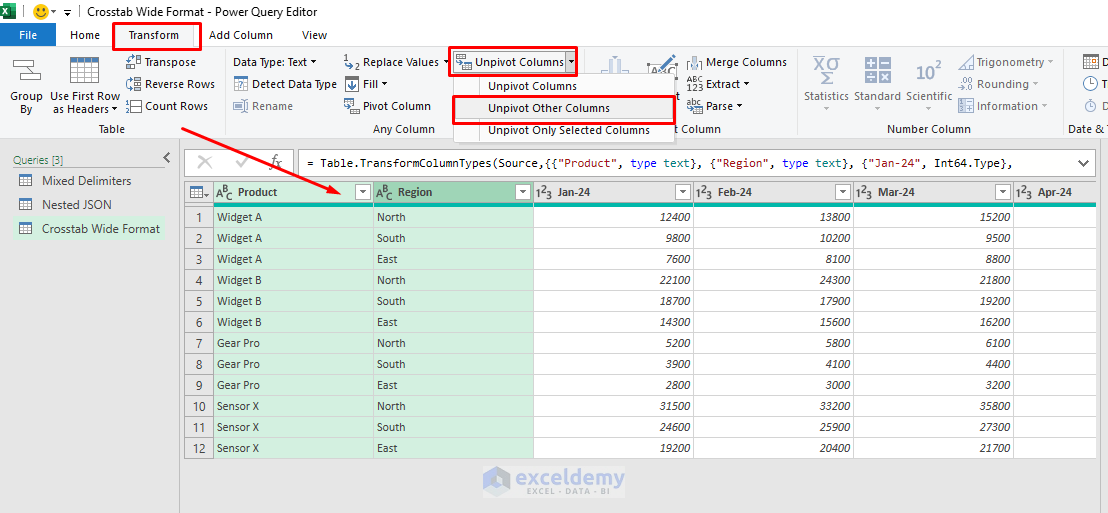The image size is (1108, 513).
Task: Select the Mixed Delimiters query
Action: [x=86, y=181]
